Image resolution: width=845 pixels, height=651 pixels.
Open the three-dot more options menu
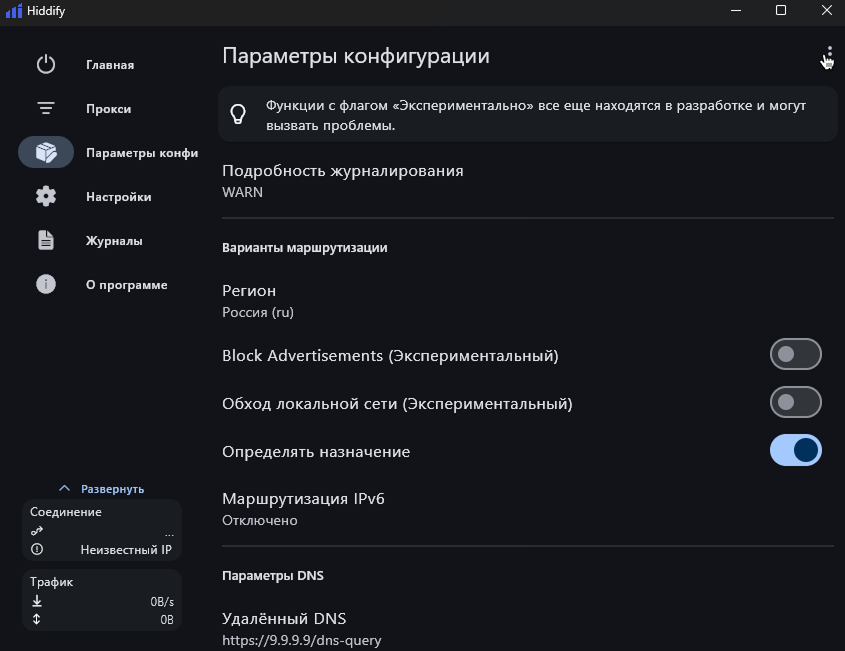829,56
